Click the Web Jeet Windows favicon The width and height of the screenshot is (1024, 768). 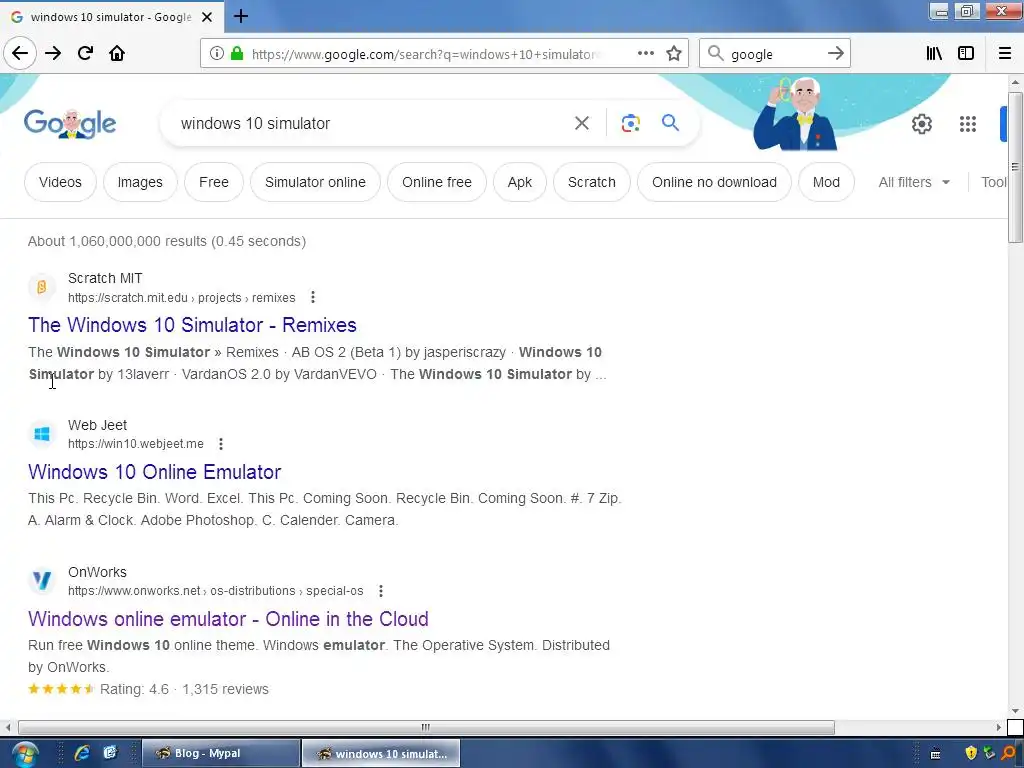[42, 434]
